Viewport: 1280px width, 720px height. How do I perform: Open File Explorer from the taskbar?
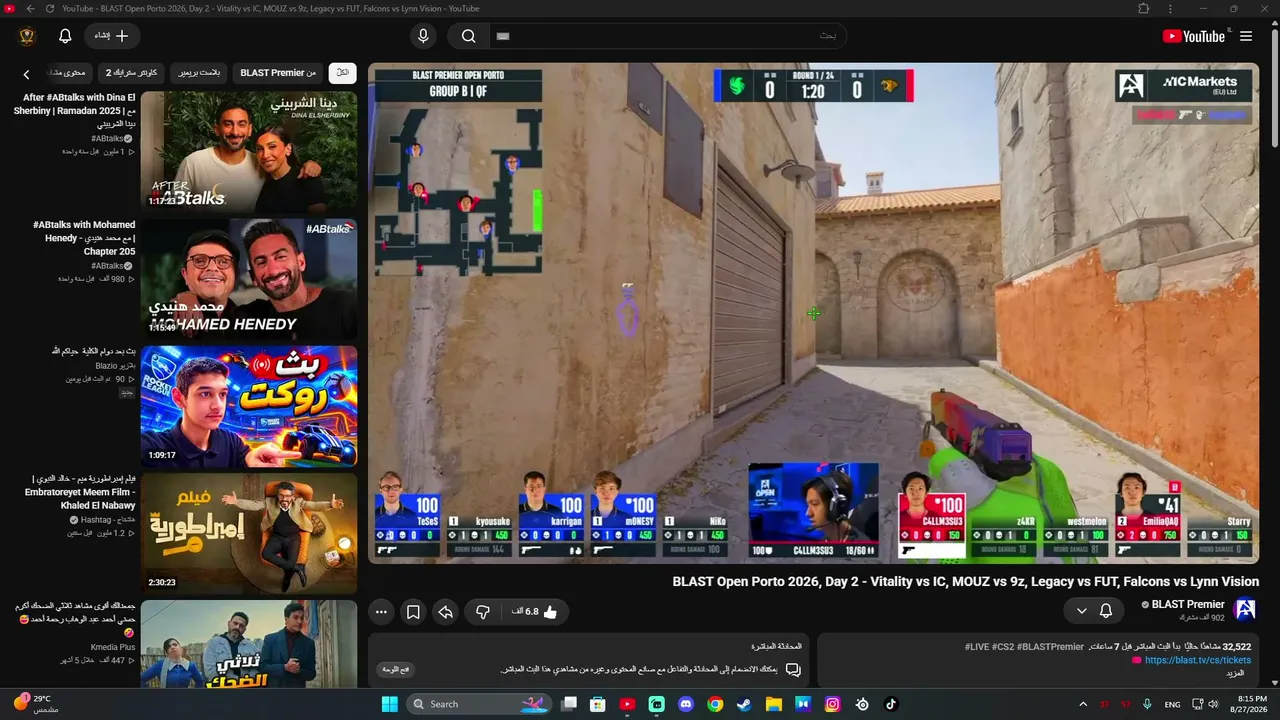coord(774,704)
